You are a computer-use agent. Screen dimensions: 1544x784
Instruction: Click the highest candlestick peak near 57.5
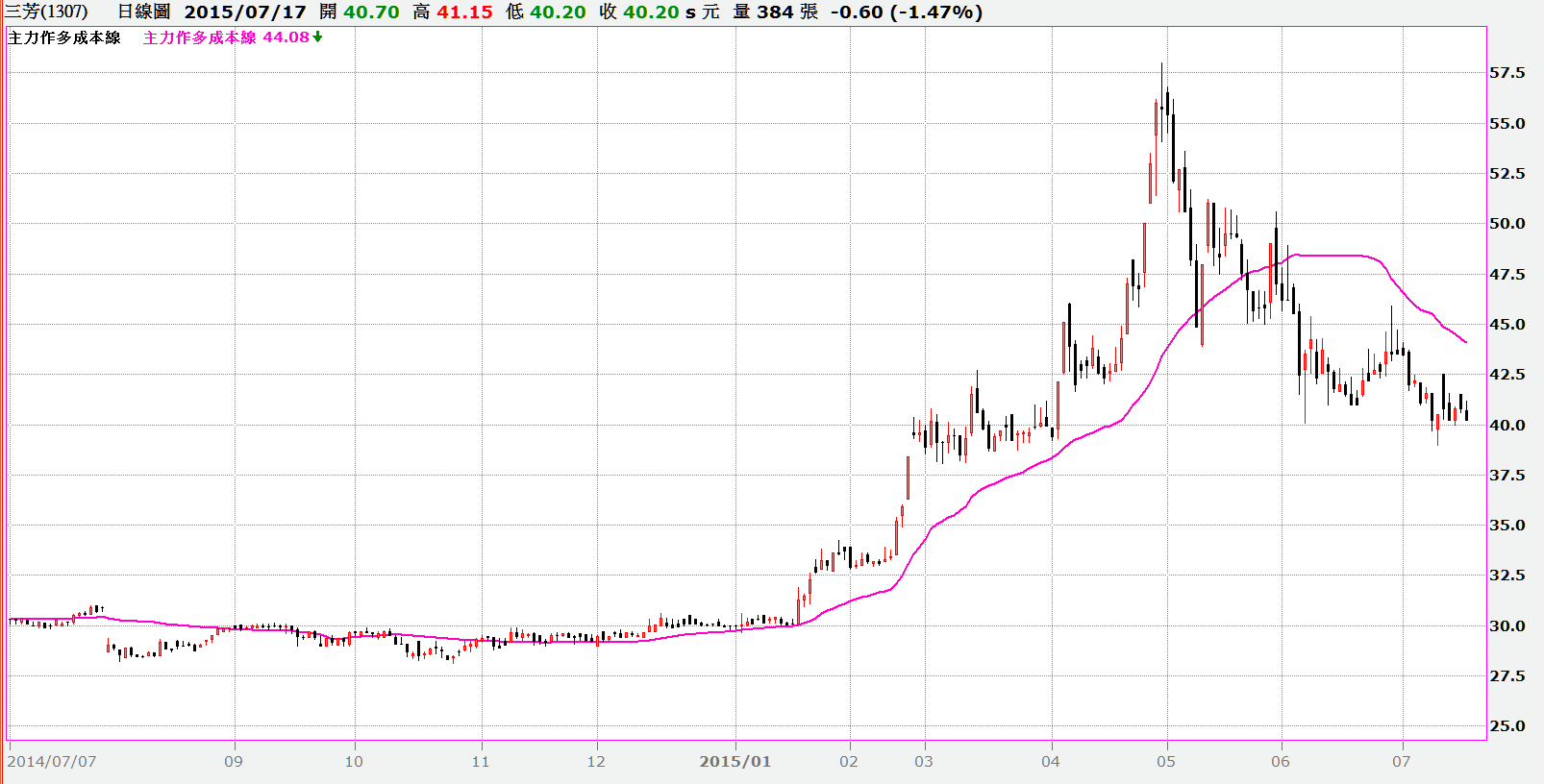click(x=1161, y=67)
